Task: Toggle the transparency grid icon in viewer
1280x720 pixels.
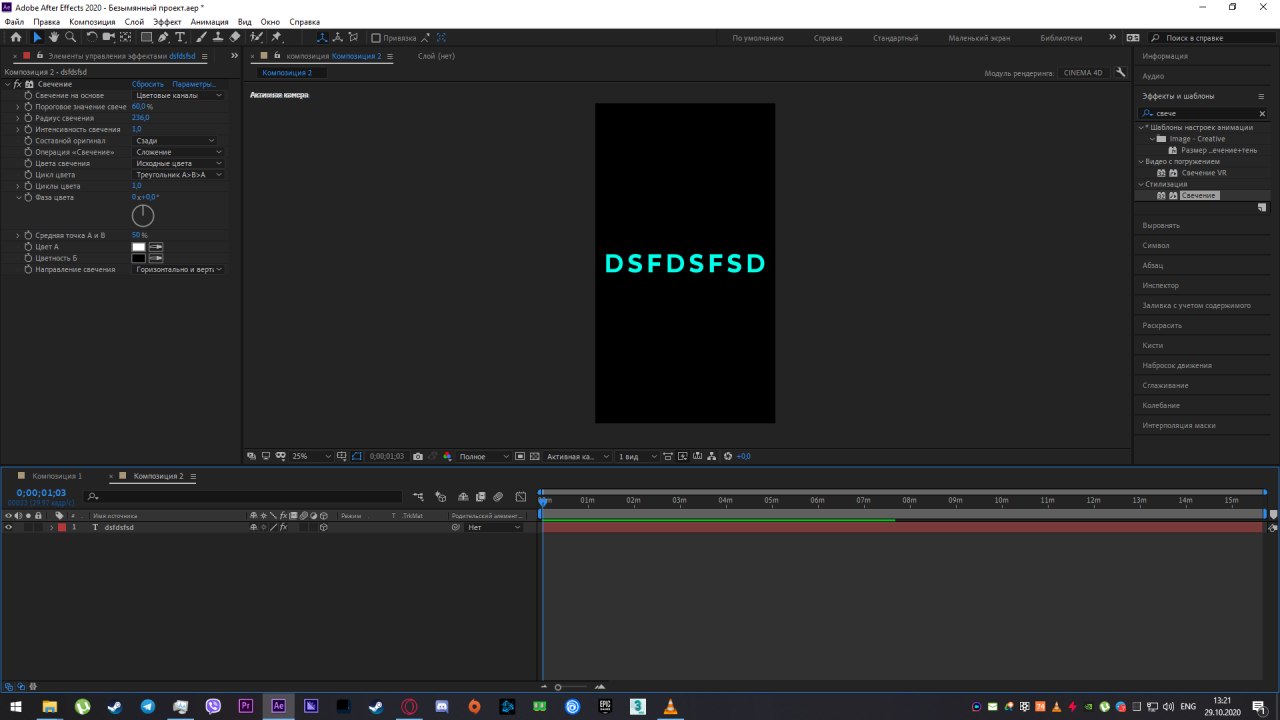Action: click(x=535, y=456)
